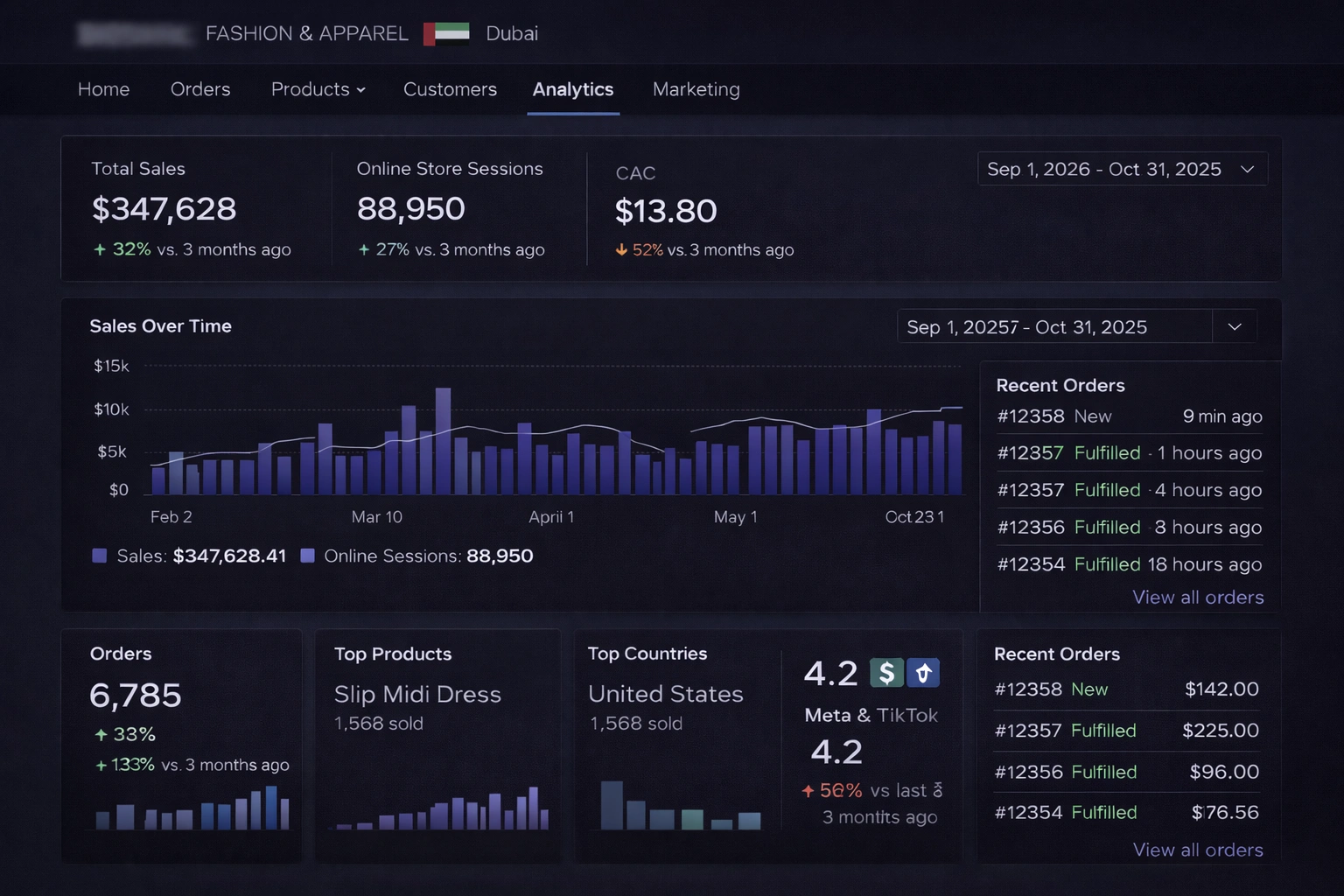This screenshot has width=1344, height=896.
Task: Click the UAE flag icon next to Dubai
Action: click(446, 33)
